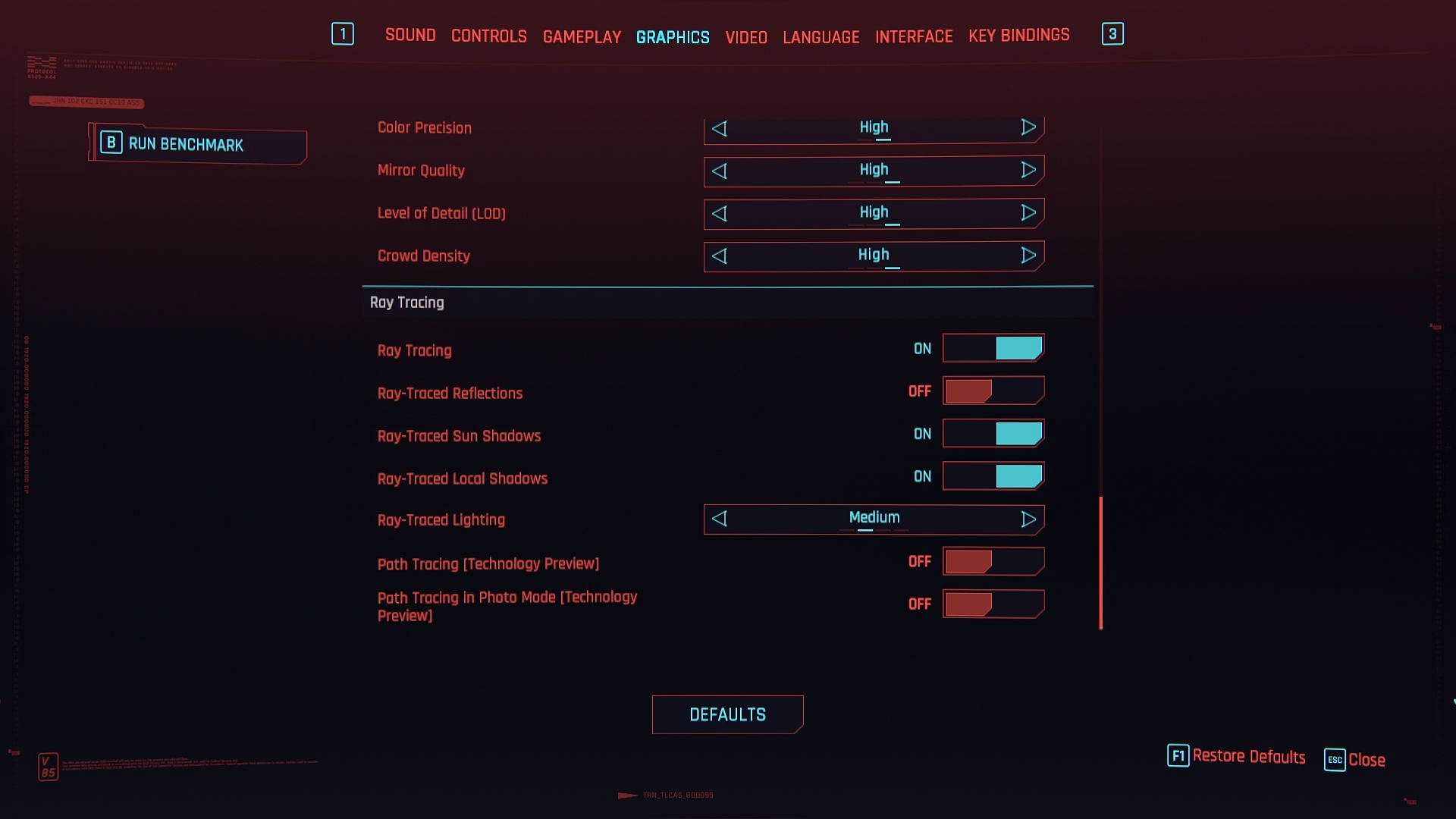Open the SOUND settings tab

pos(411,35)
